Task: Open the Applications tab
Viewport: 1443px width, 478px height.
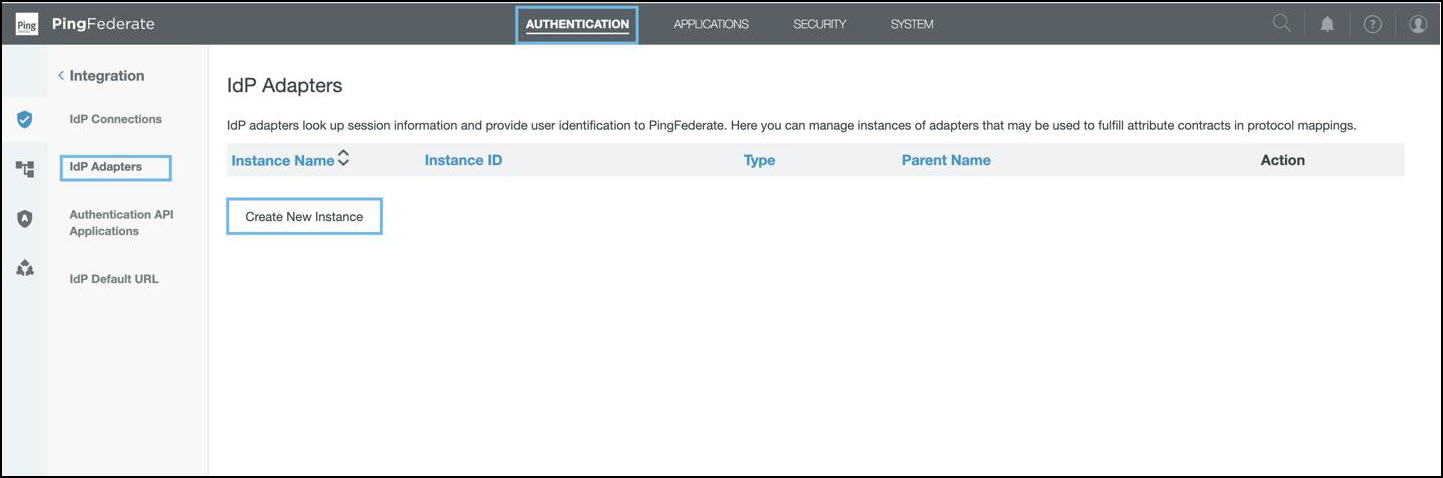Action: [x=711, y=24]
